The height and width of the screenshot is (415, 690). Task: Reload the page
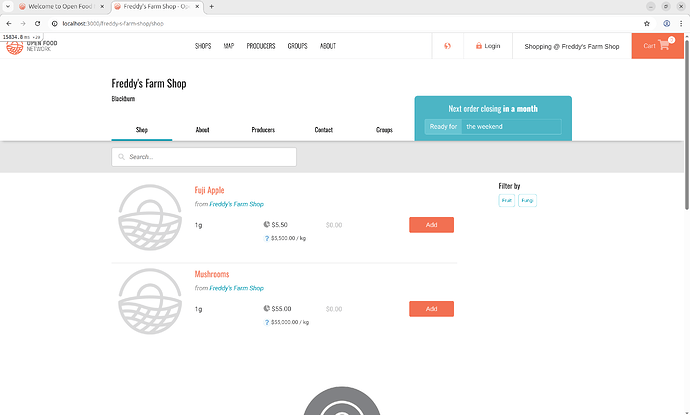tap(37, 24)
